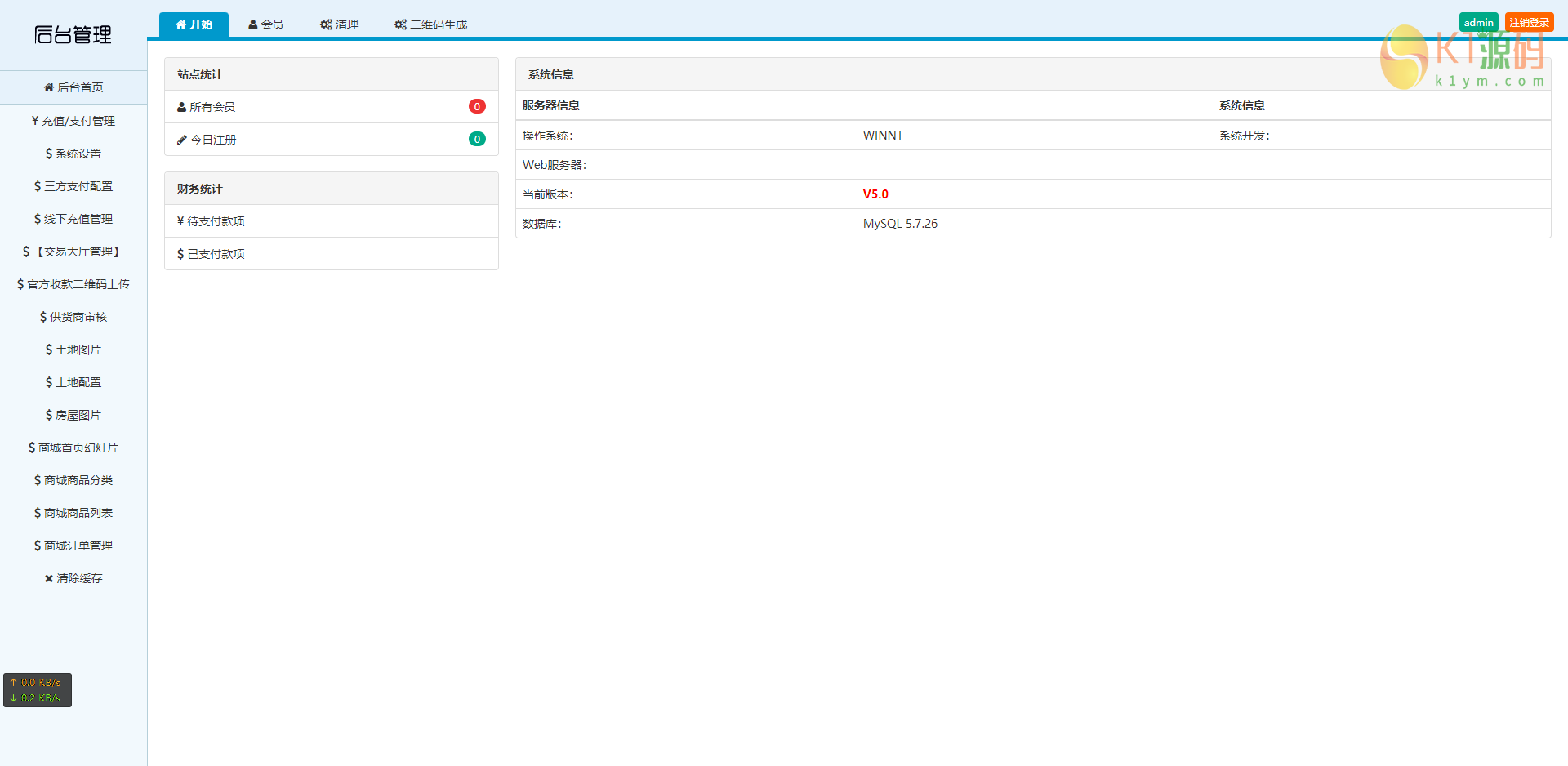Open the 开始 tab
The image size is (1568, 766).
point(194,24)
